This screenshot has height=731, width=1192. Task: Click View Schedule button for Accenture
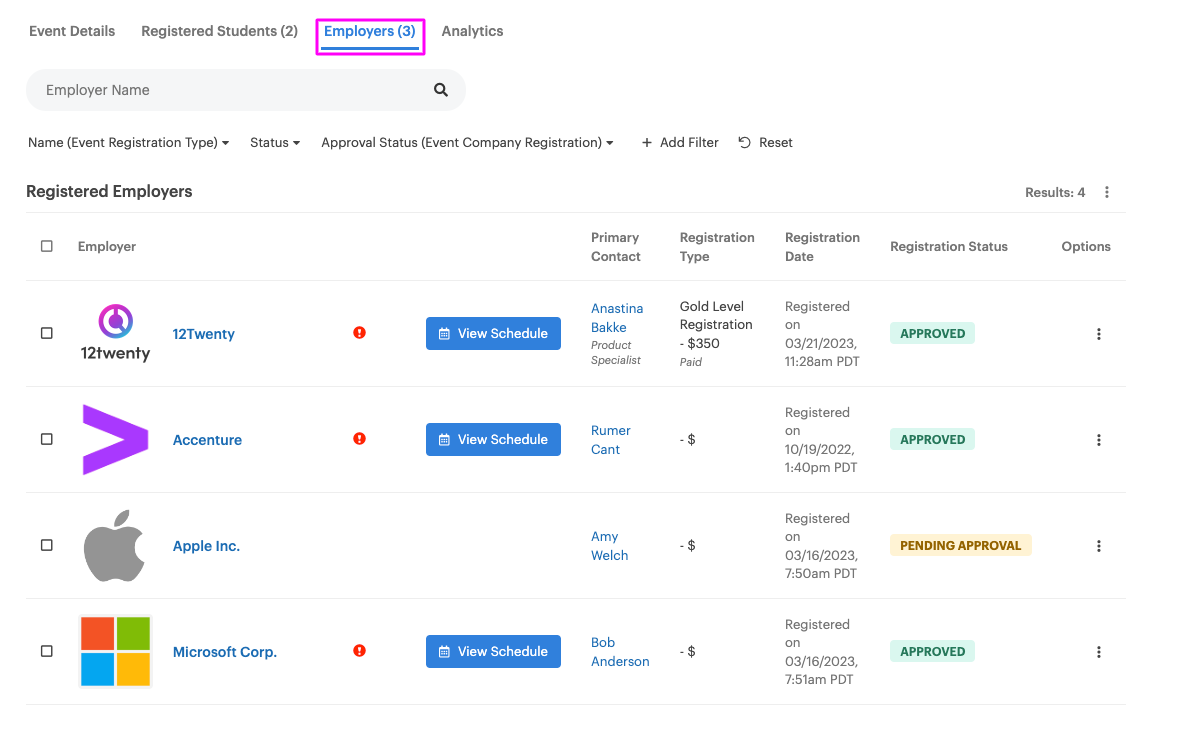493,439
